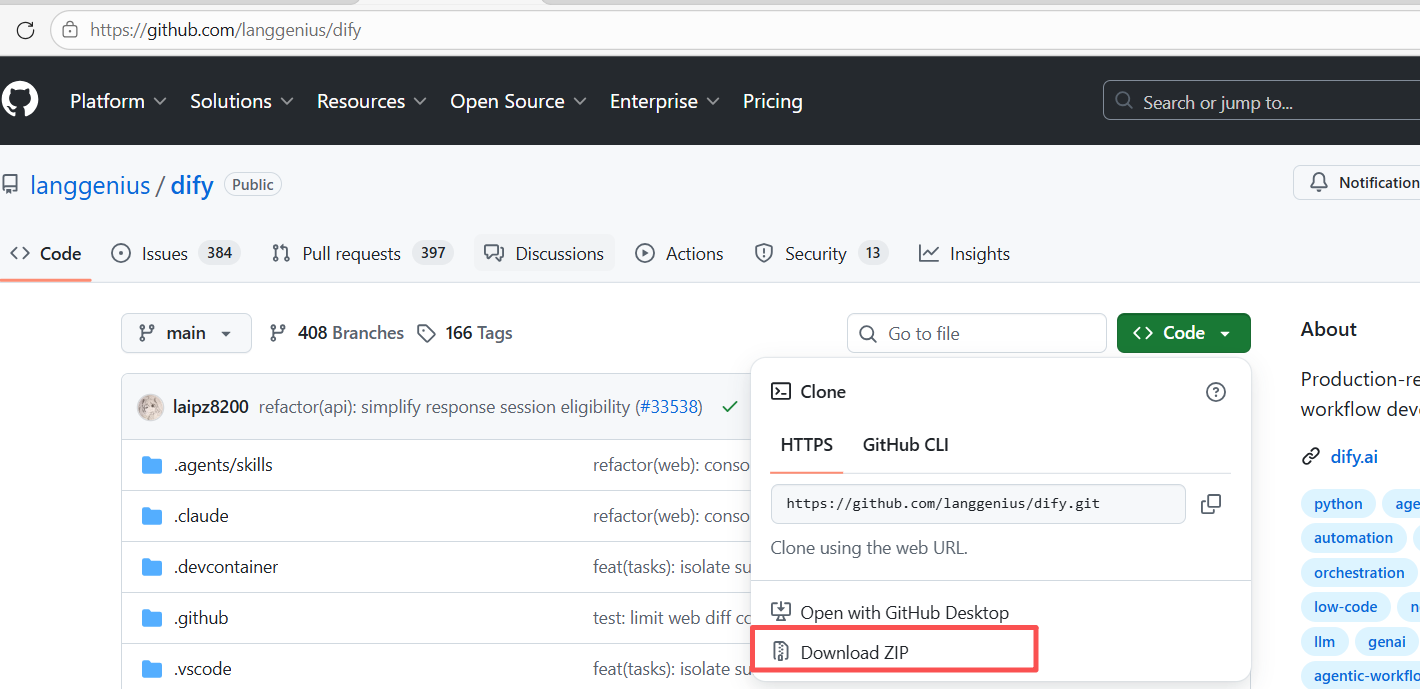Click the .claude folder icon

click(152, 516)
